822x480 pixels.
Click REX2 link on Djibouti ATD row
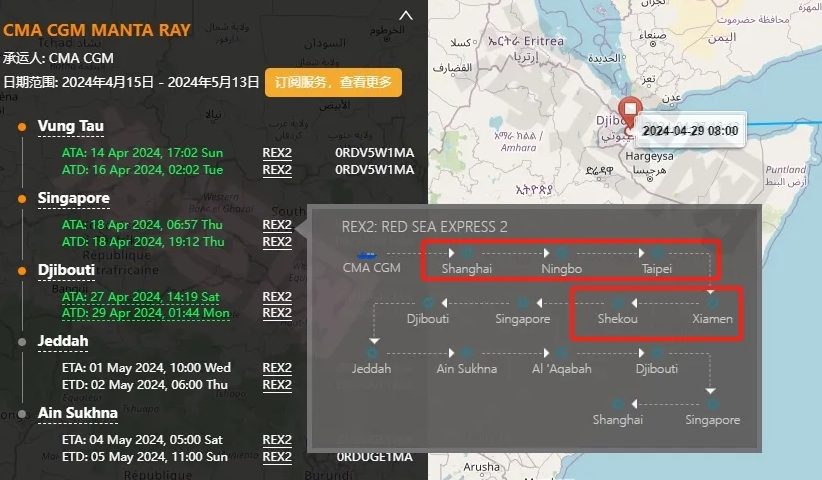pyautogui.click(x=277, y=313)
